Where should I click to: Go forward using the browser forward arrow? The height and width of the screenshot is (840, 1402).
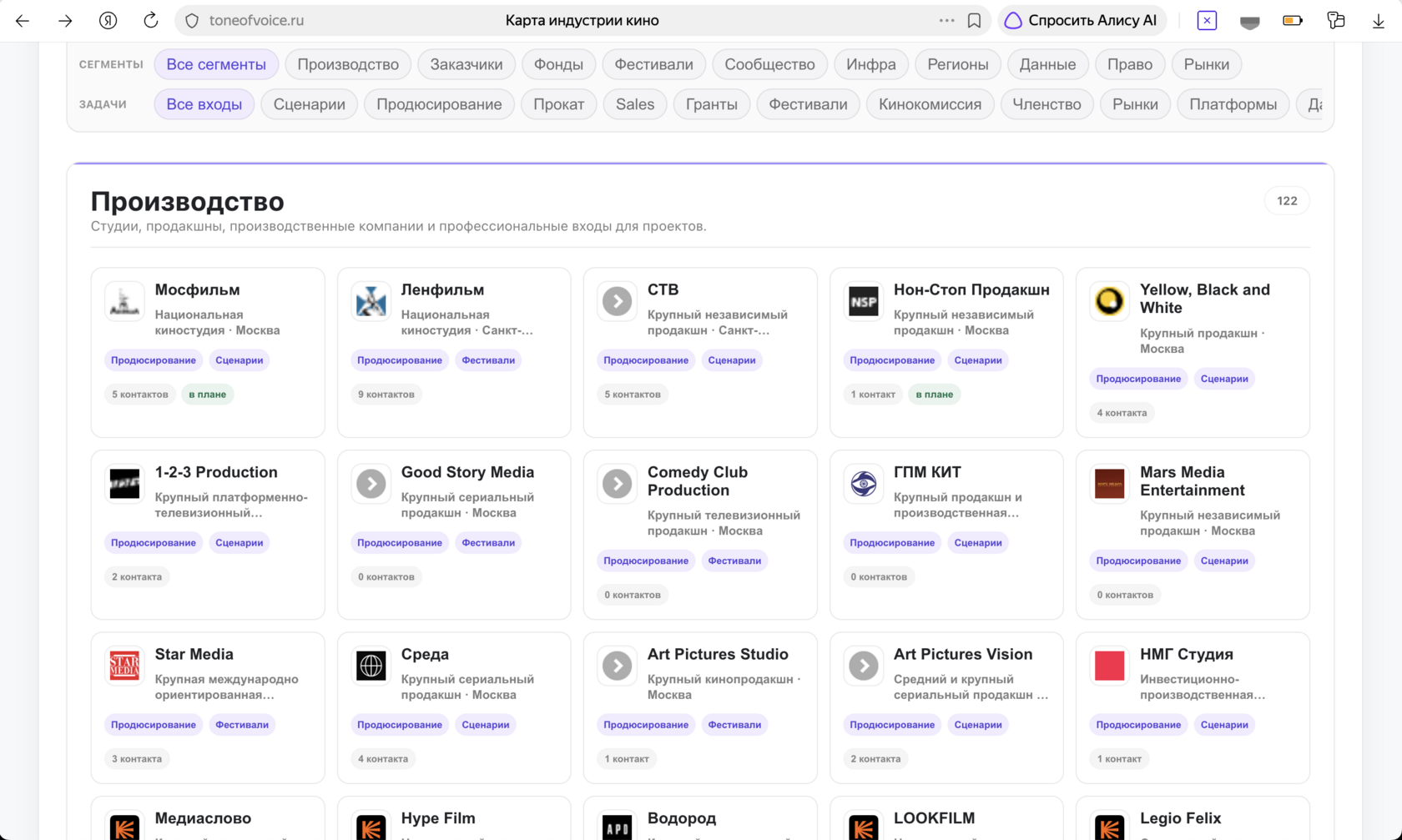point(65,21)
